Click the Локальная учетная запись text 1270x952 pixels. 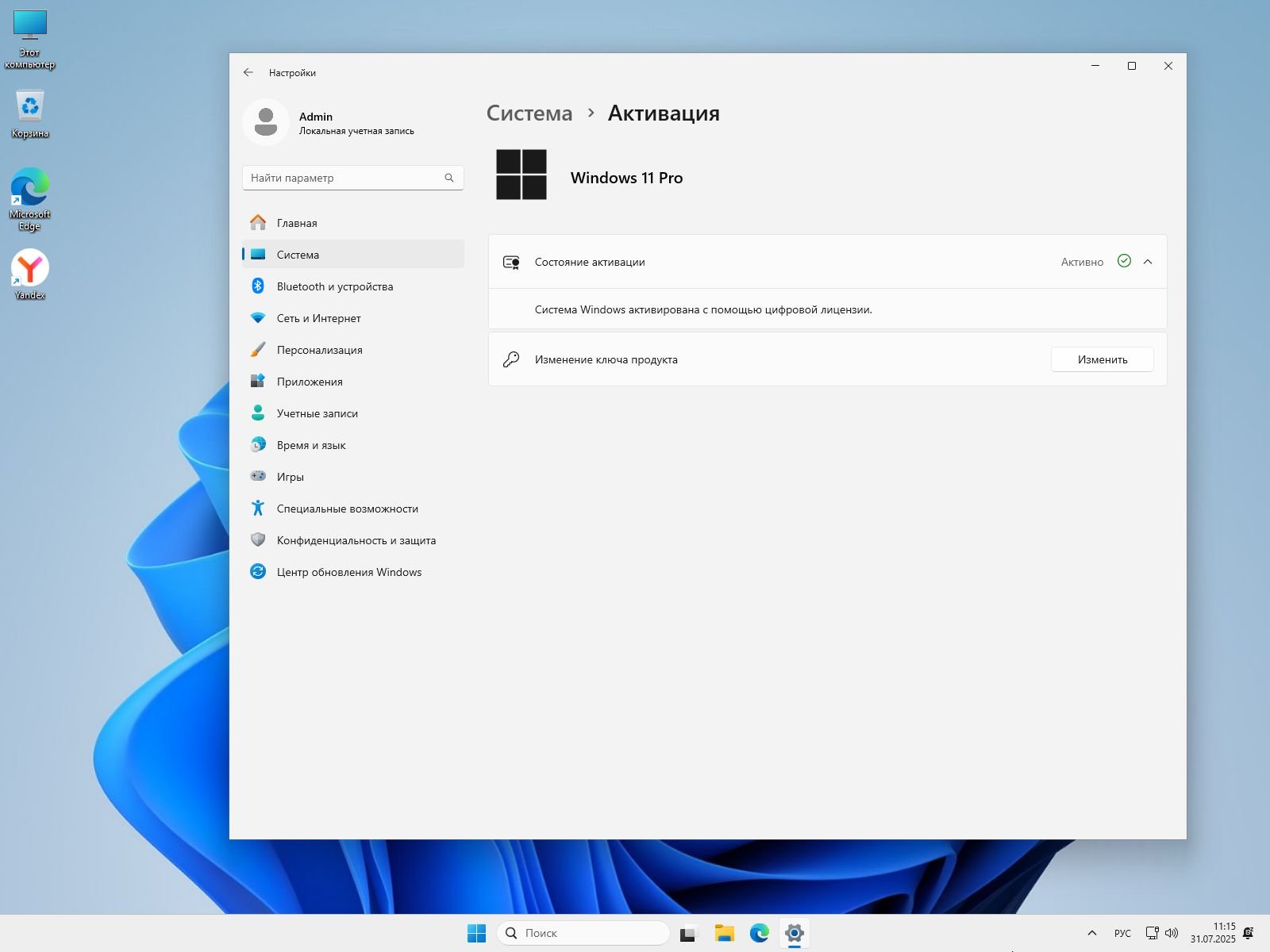[356, 131]
